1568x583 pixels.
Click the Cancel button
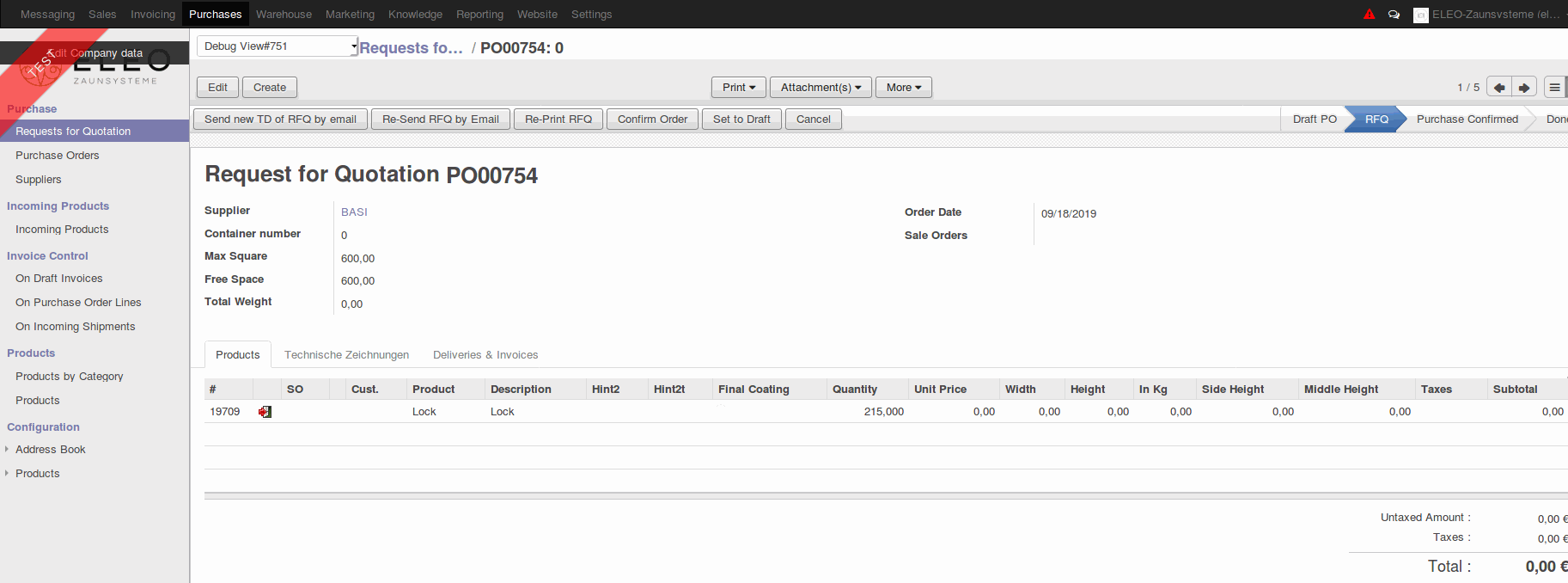click(x=813, y=120)
